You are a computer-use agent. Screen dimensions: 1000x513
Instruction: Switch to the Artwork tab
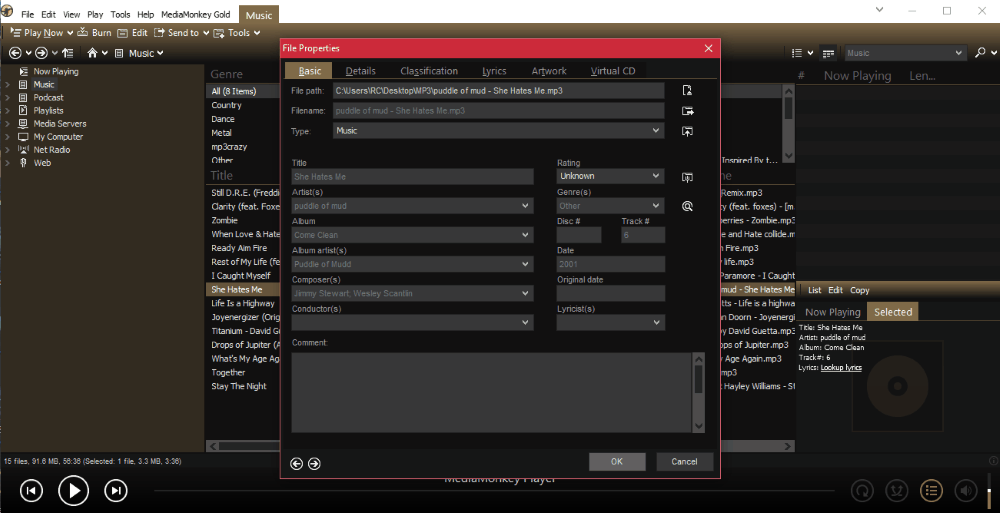(549, 71)
